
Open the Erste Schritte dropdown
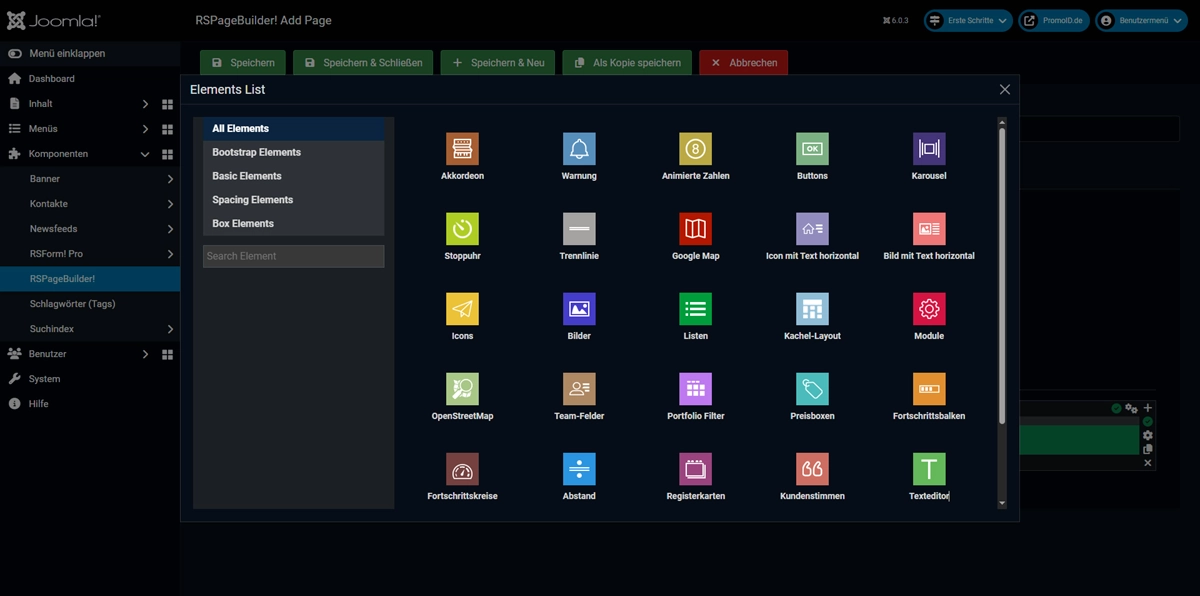click(x=966, y=19)
